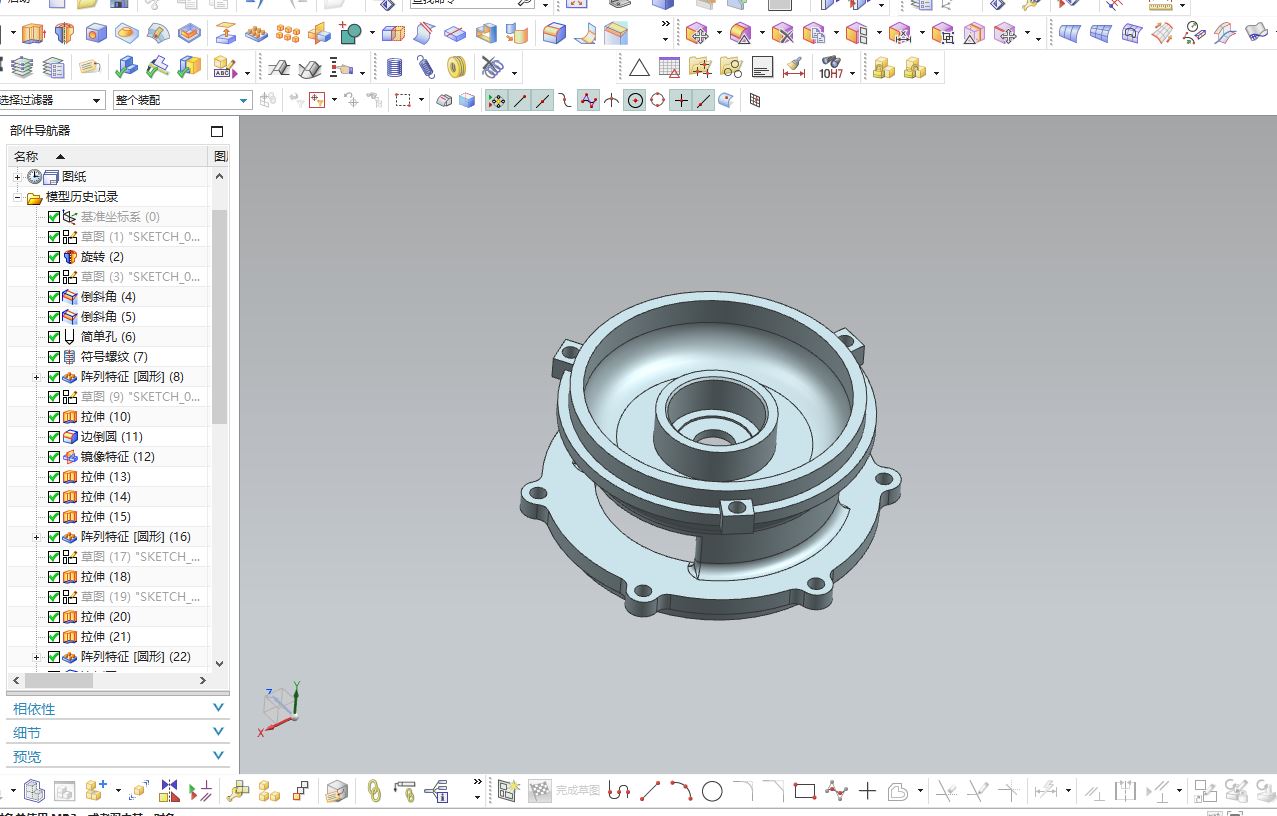Uncheck the 旋转 (2) feature checkbox
1277x816 pixels.
[x=54, y=257]
